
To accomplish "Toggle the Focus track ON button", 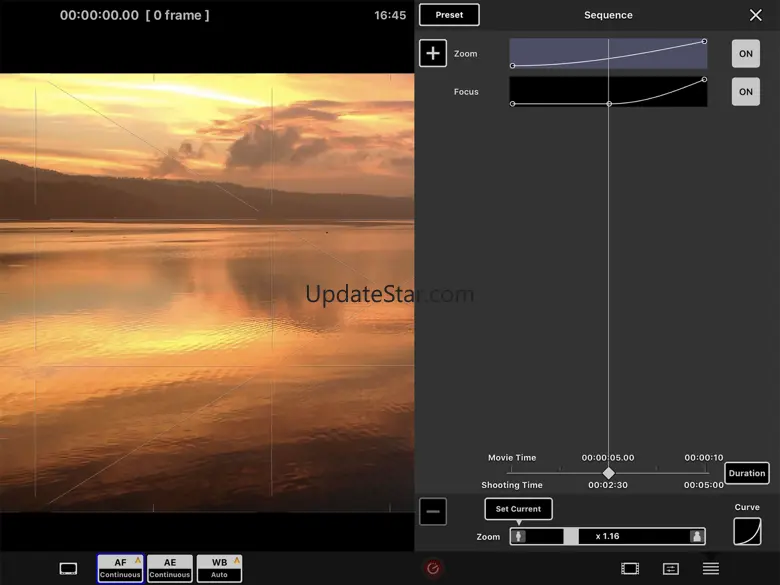I will coord(745,92).
